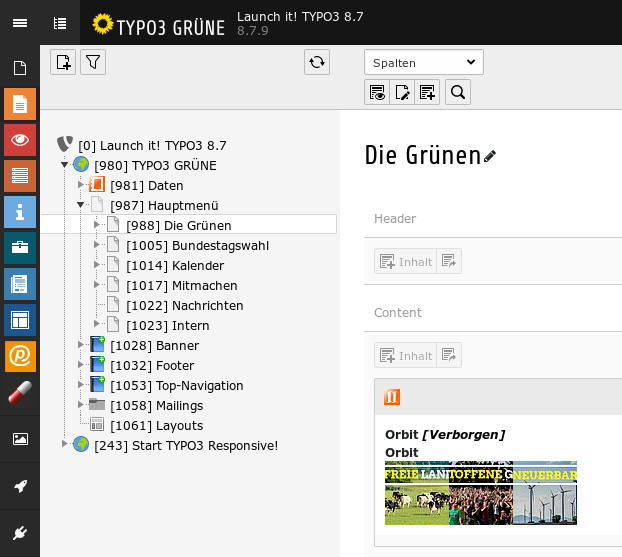622x557 pixels.
Task: Toggle the page tree list view icon
Action: [60, 23]
